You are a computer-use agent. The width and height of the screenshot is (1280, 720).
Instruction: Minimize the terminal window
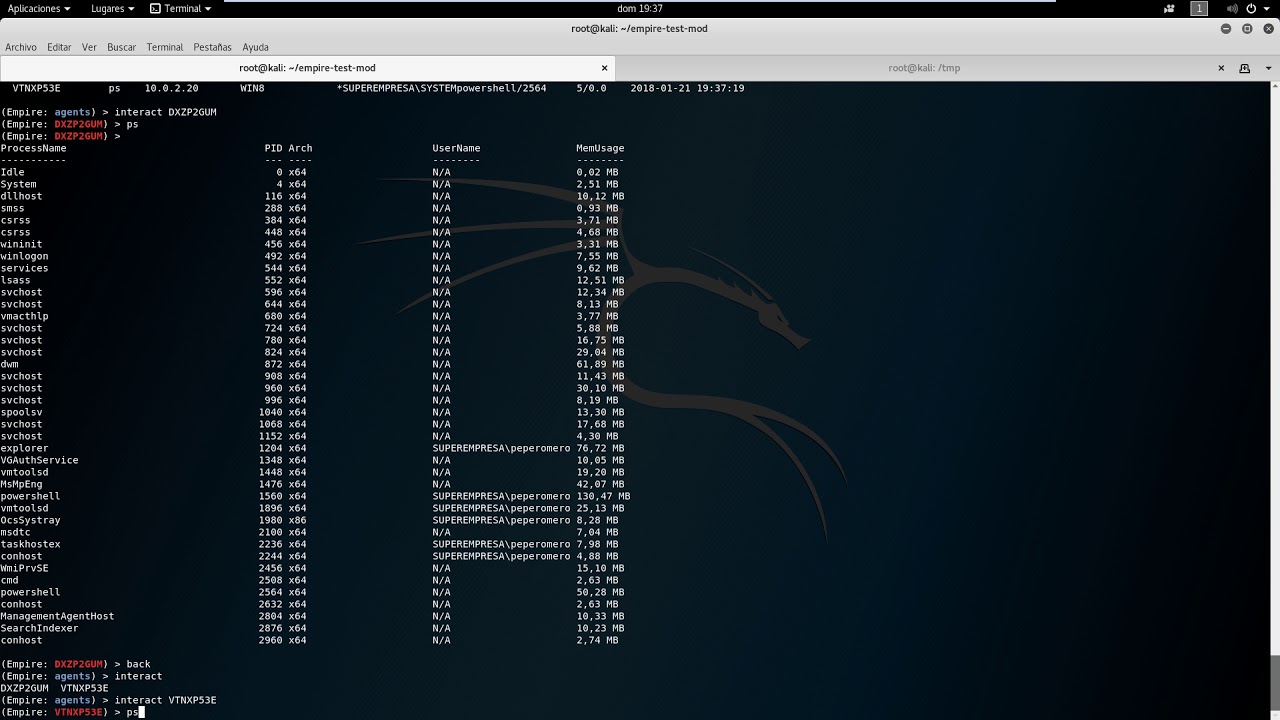tap(1226, 29)
